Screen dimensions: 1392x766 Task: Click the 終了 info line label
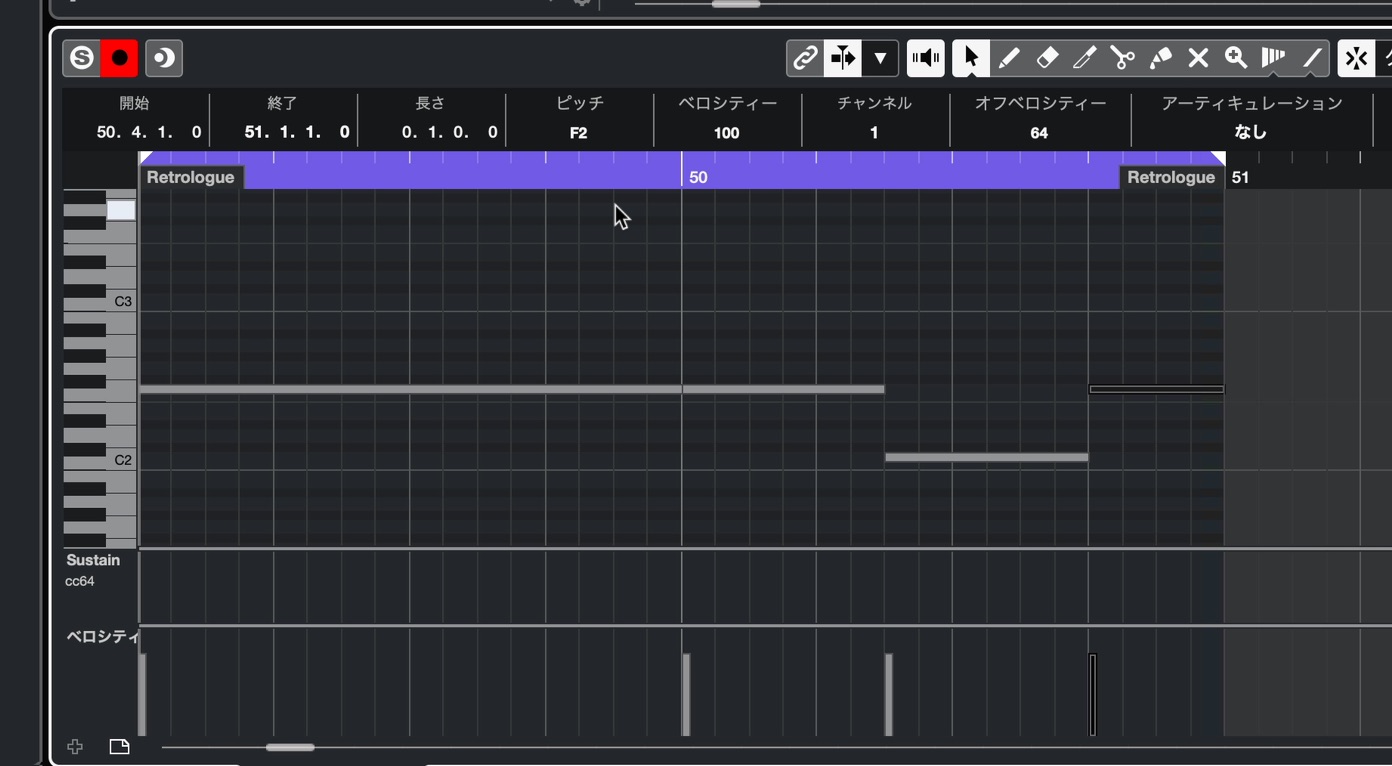click(x=283, y=103)
